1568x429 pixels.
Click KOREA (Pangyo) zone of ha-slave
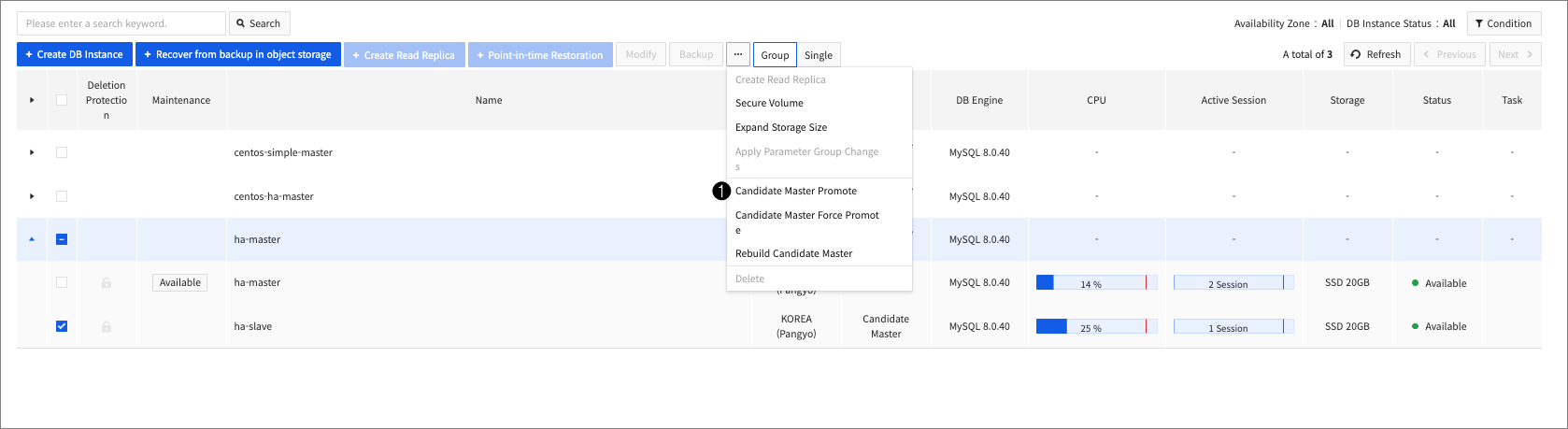point(796,326)
